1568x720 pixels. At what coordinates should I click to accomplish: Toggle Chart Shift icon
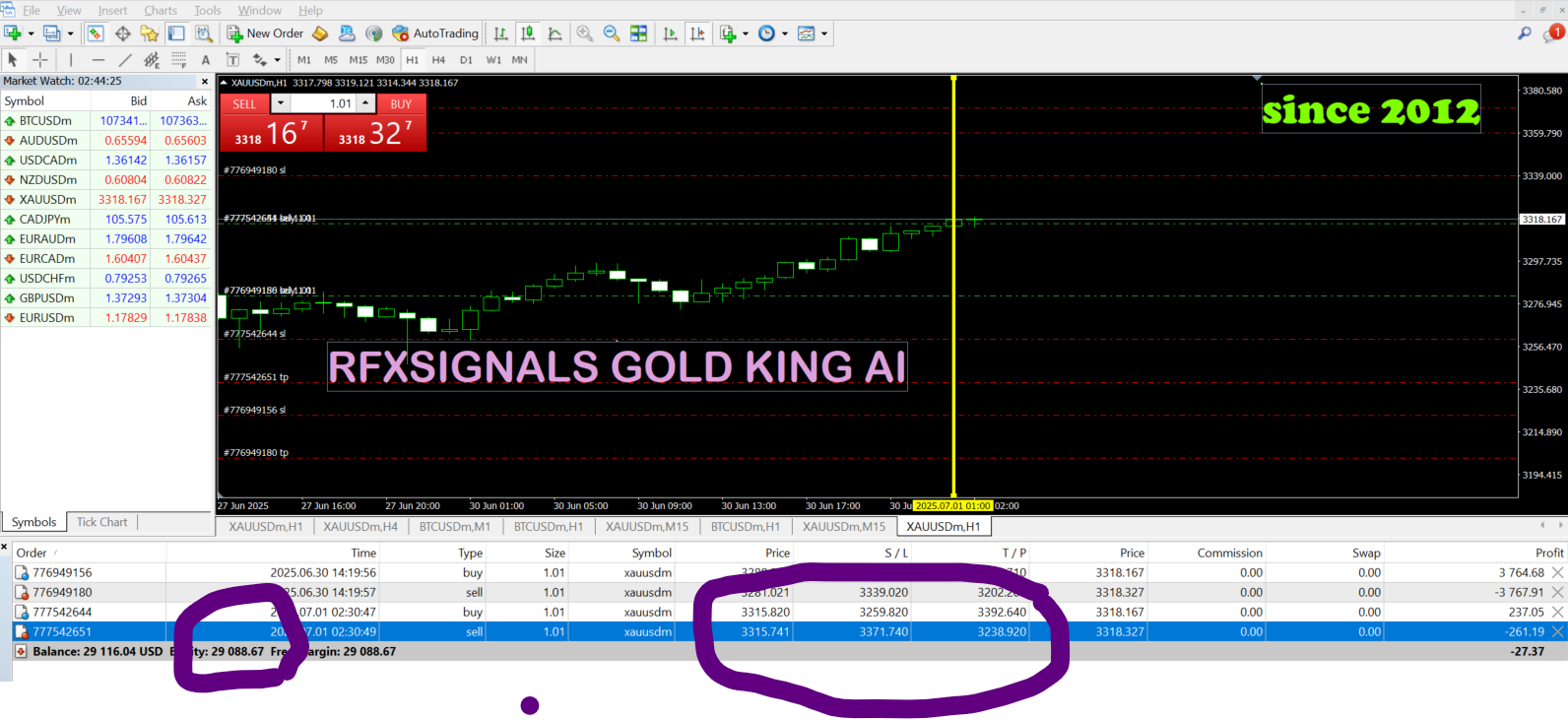coord(698,33)
